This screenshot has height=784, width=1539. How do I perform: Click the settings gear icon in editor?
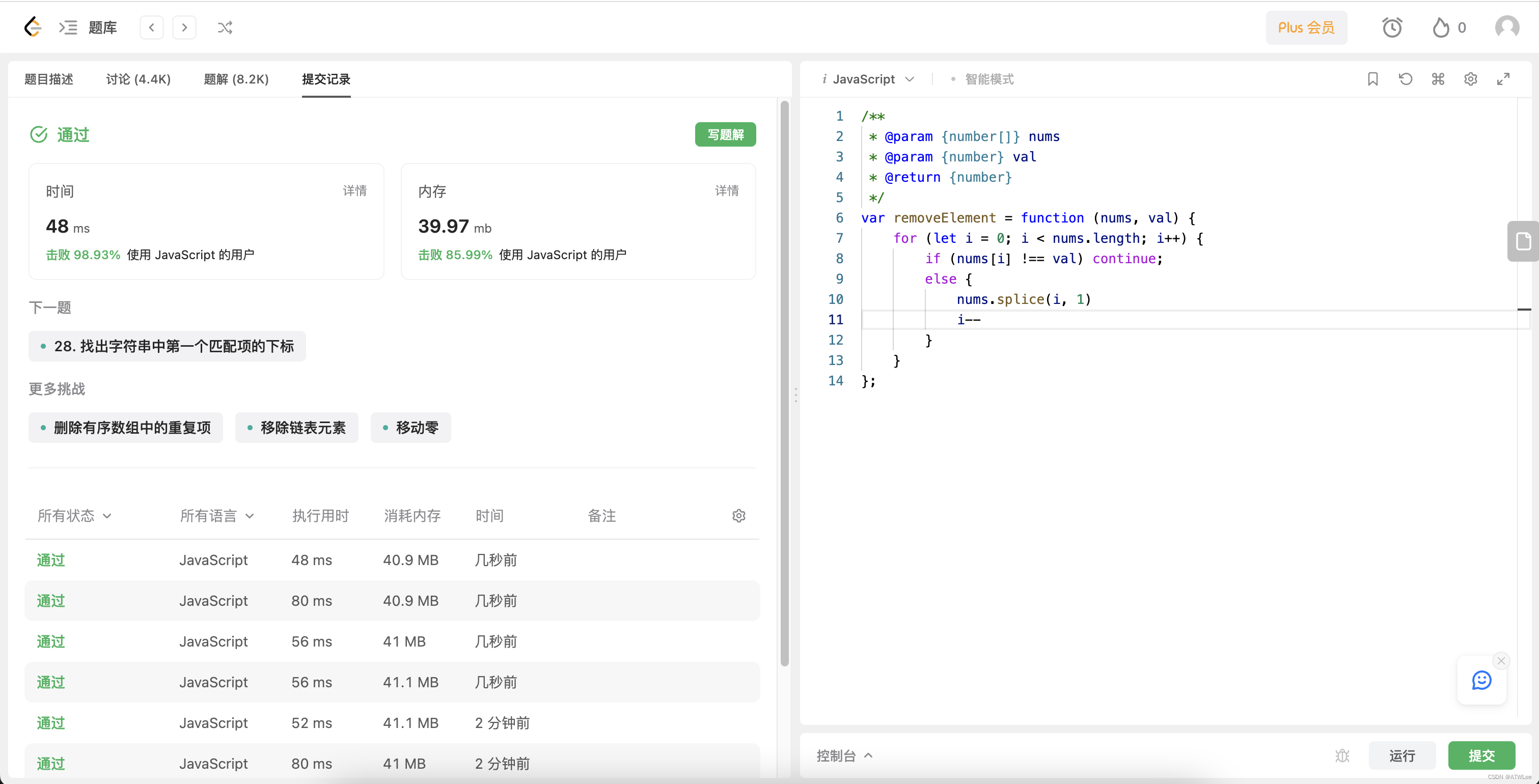(1471, 79)
